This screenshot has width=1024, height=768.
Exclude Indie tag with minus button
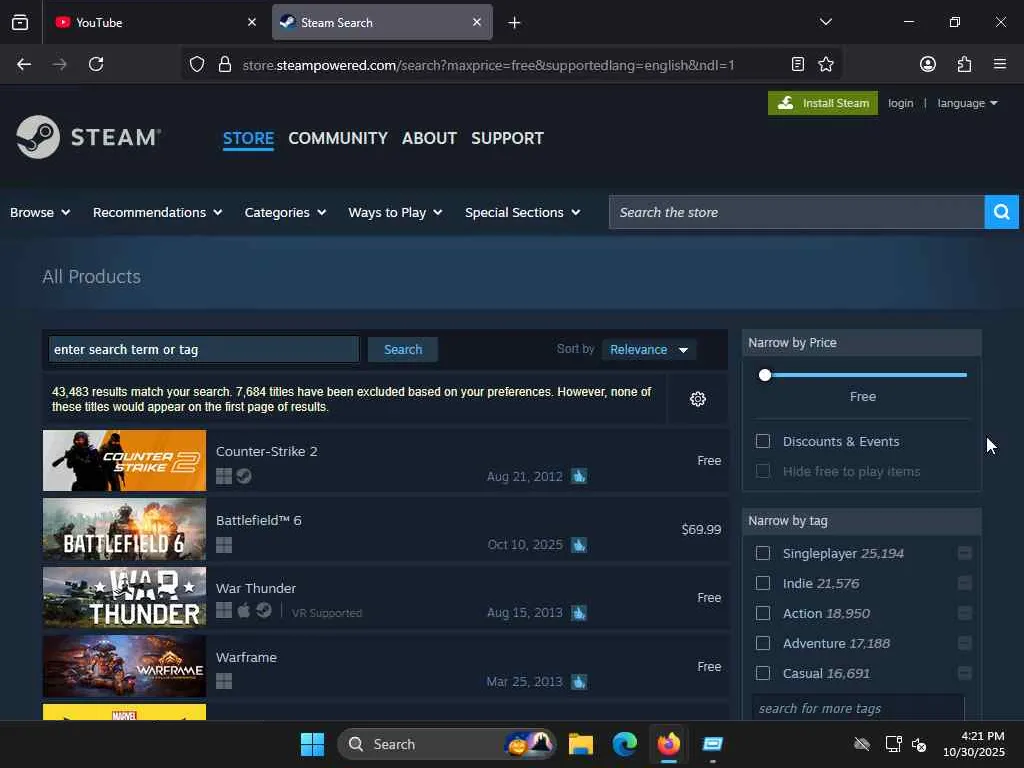(965, 583)
